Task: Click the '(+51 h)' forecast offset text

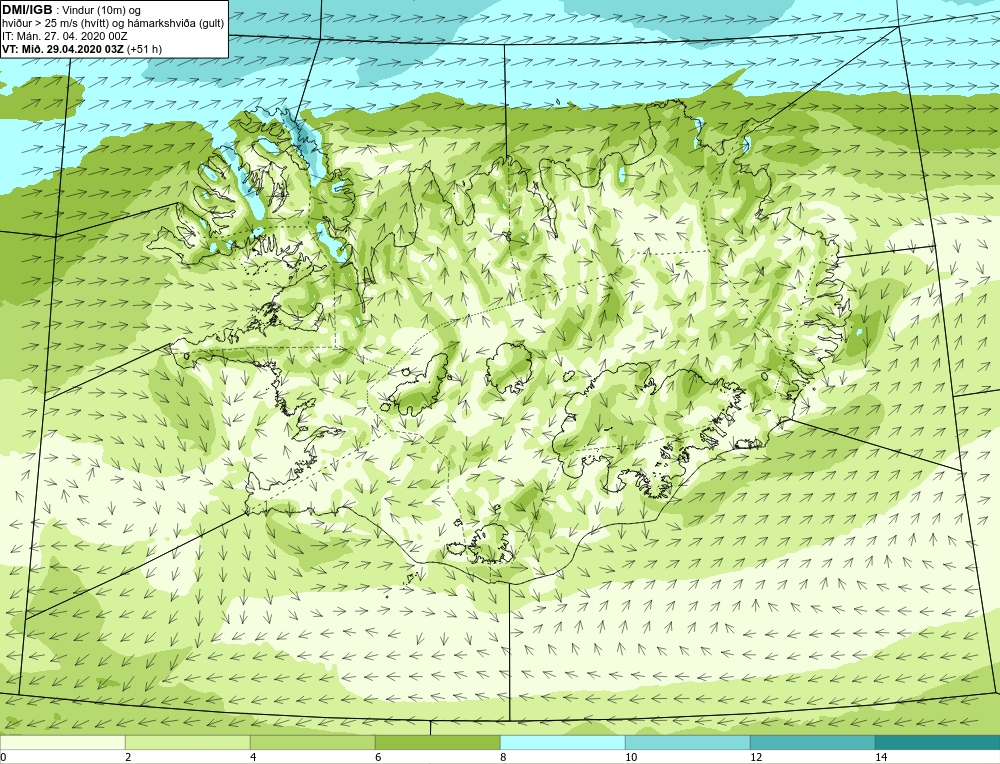Action: coord(144,49)
